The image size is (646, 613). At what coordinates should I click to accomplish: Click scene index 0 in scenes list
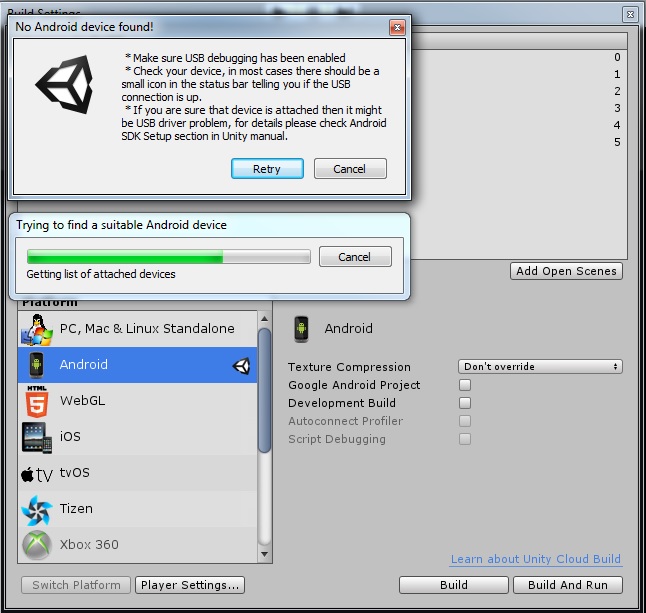click(617, 57)
